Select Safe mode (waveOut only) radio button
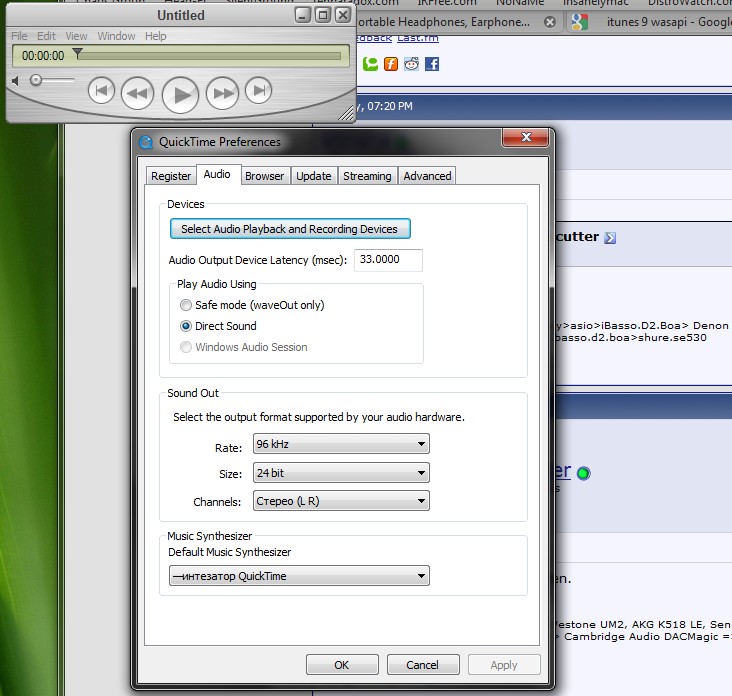The image size is (732, 696). 186,305
